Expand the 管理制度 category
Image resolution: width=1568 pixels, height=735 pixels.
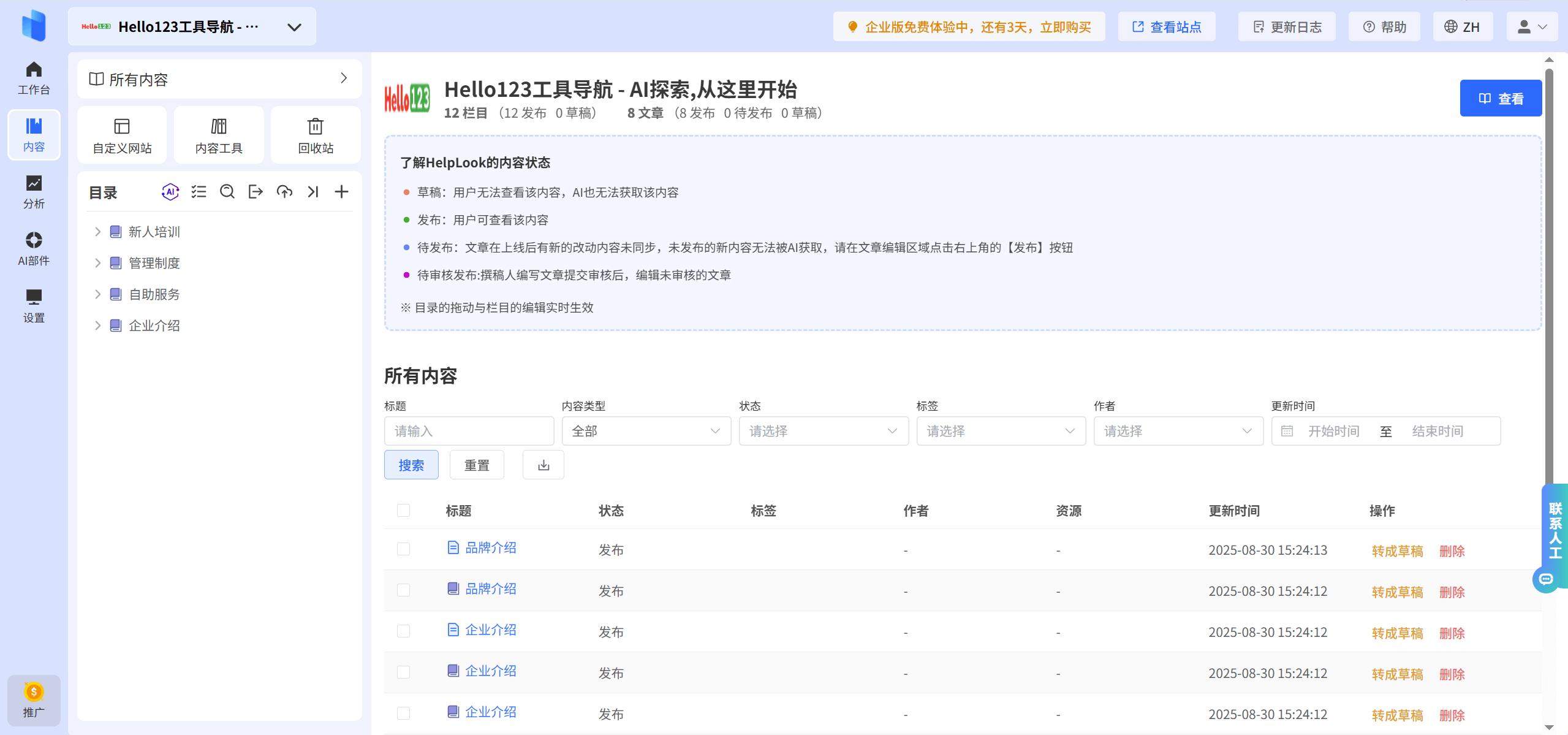tap(98, 263)
